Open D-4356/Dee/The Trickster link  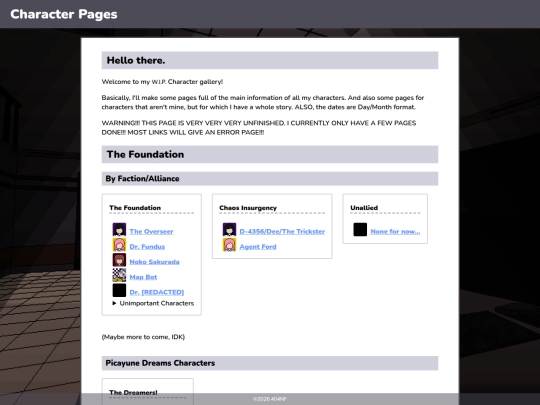(282, 231)
